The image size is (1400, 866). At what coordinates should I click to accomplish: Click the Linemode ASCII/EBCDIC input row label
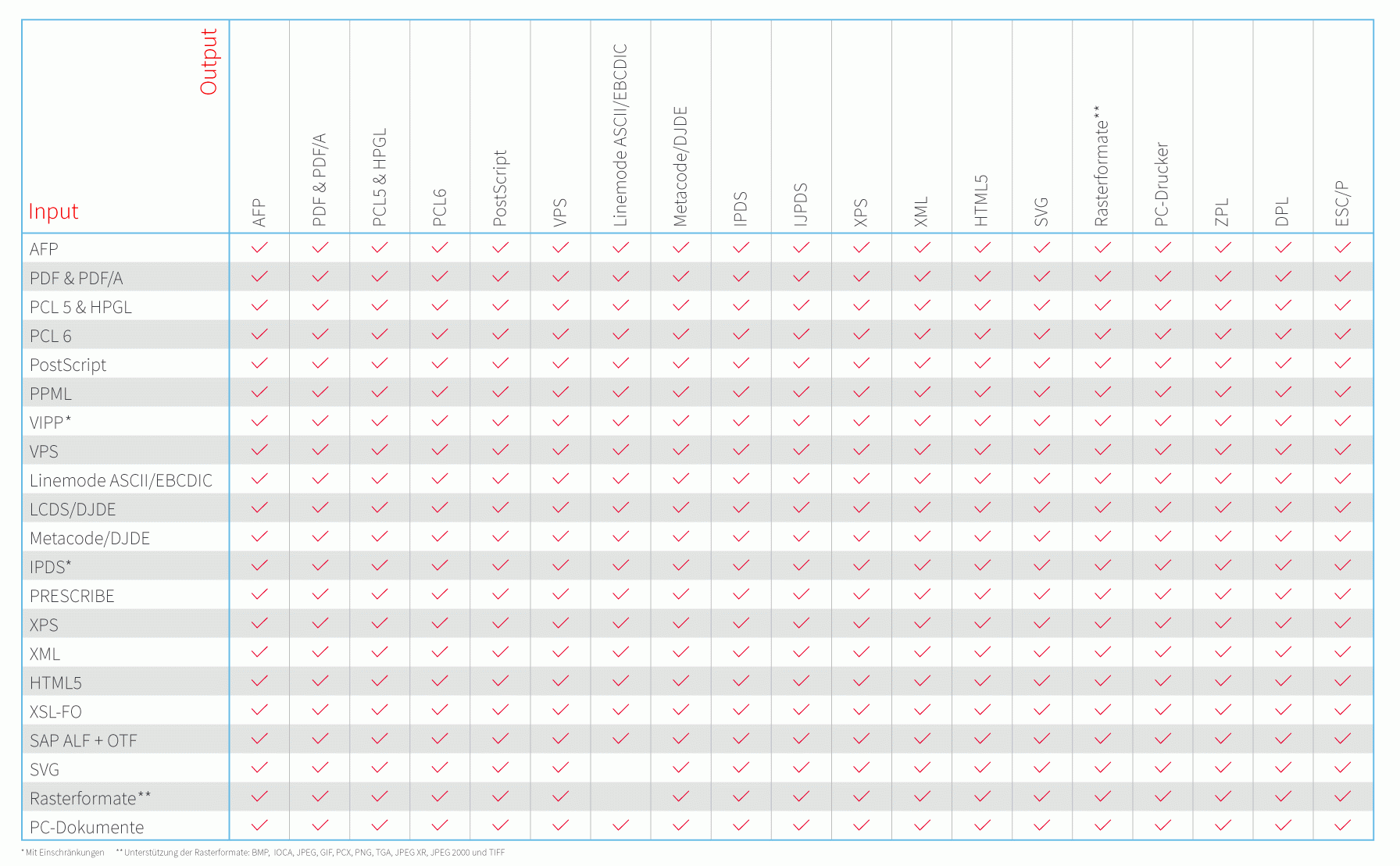click(x=121, y=480)
